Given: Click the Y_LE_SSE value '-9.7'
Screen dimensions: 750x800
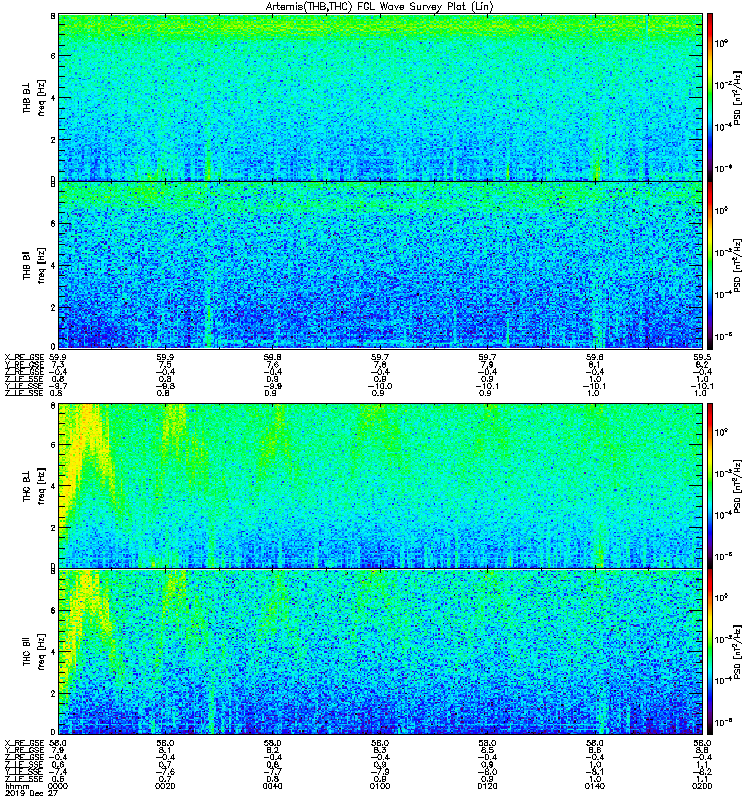Looking at the screenshot, I should [x=58, y=386].
